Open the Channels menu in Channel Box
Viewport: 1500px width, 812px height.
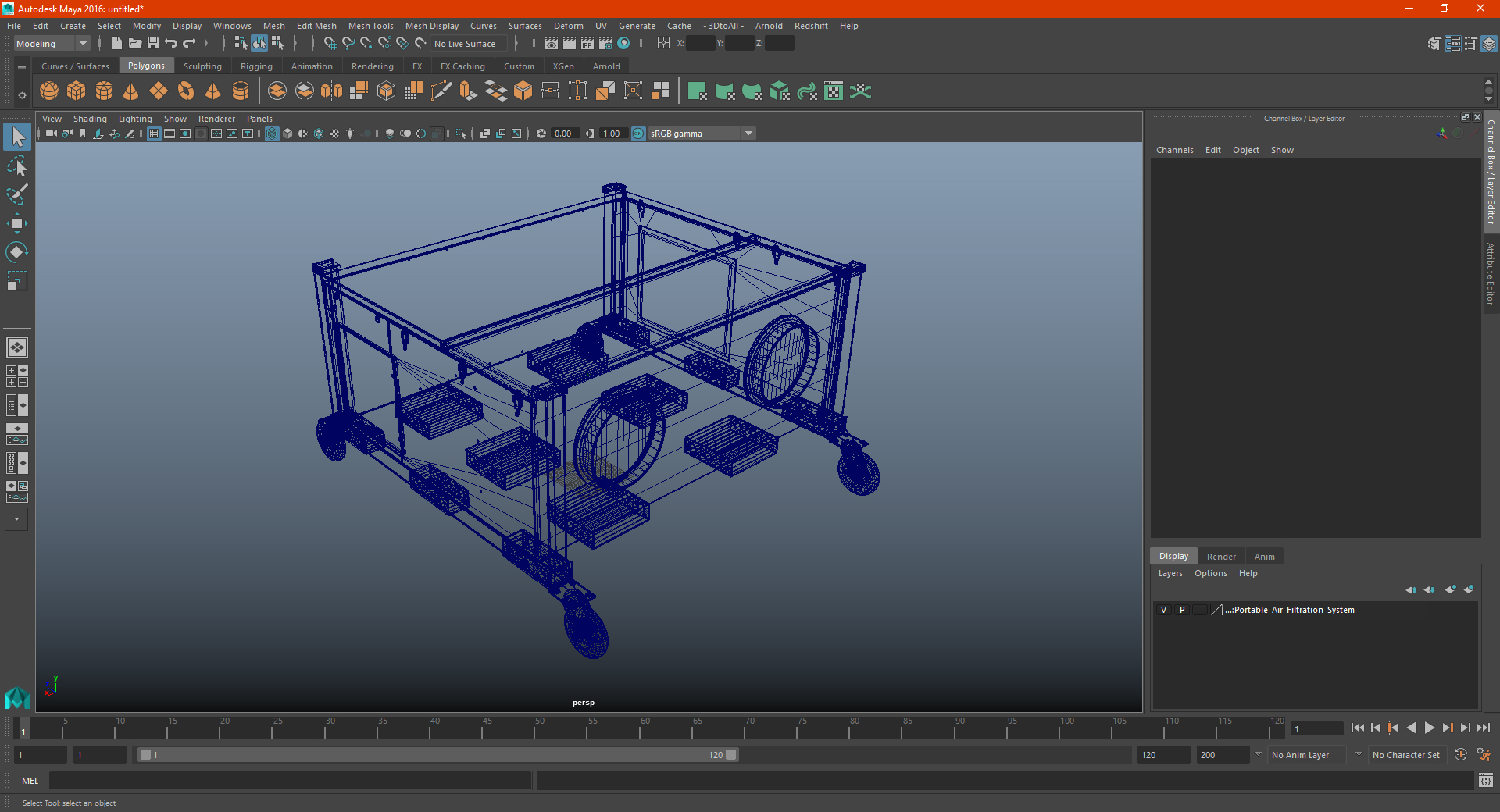(x=1174, y=150)
